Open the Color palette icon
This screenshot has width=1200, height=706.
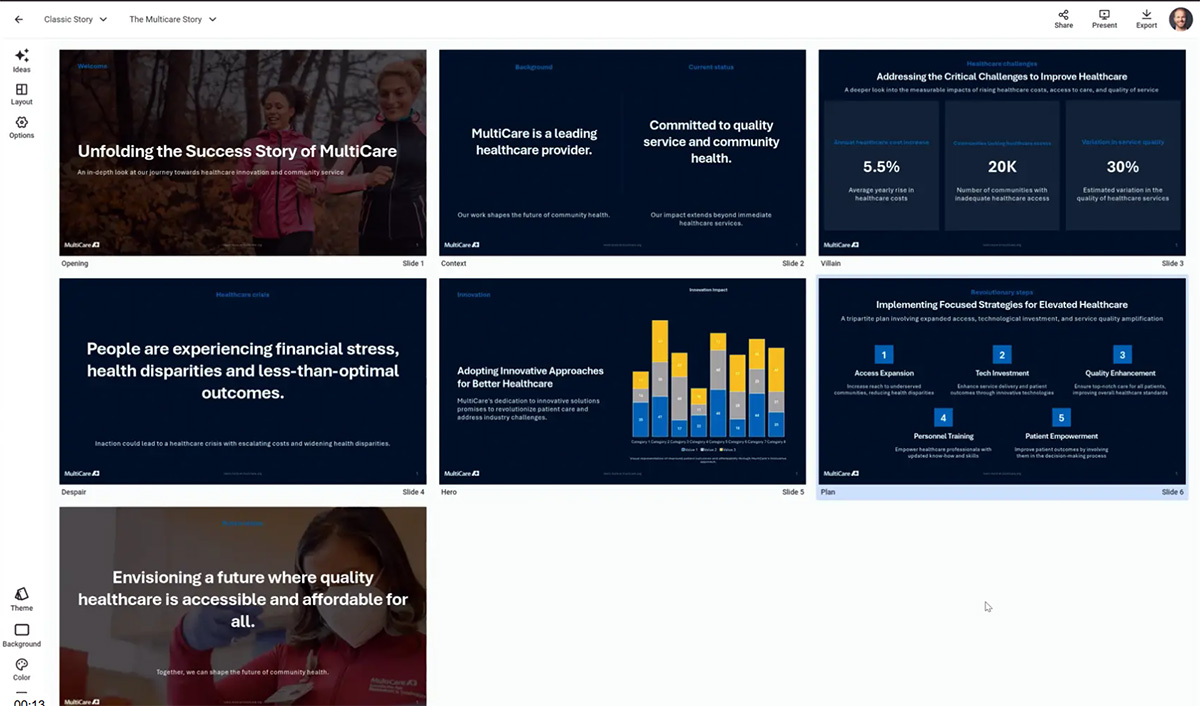pyautogui.click(x=22, y=665)
